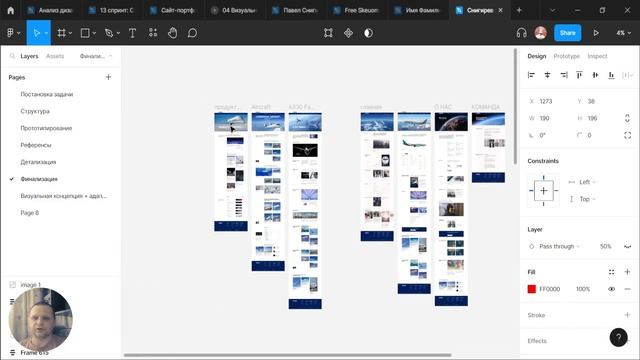Align selection to the right

click(564, 75)
